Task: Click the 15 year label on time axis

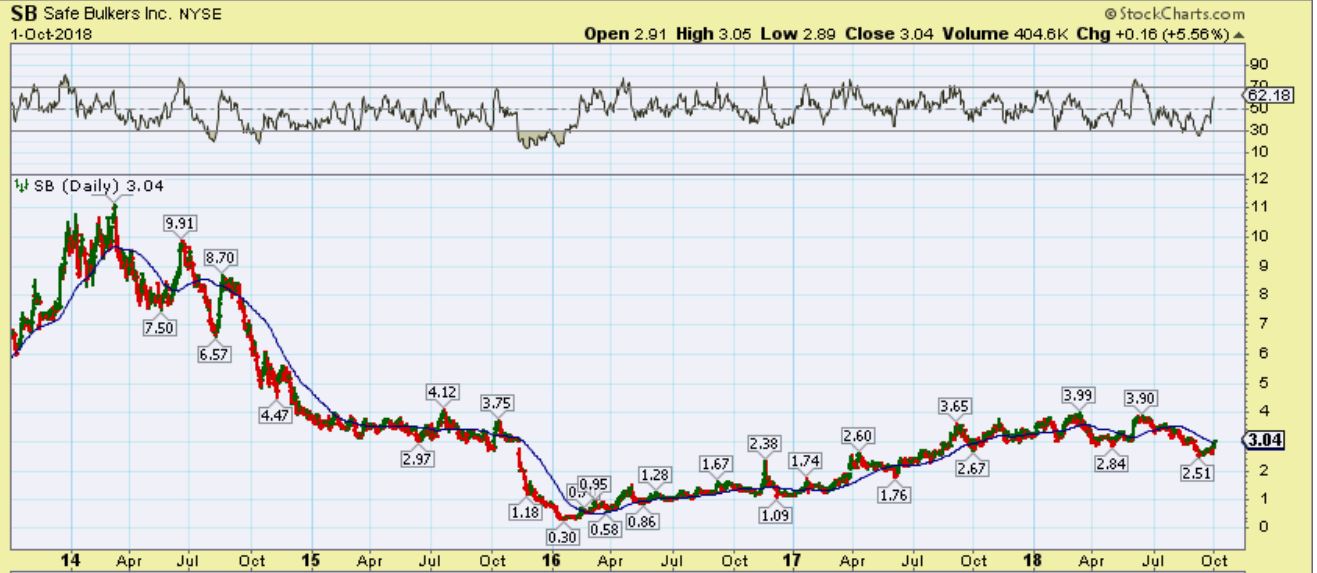Action: (311, 562)
